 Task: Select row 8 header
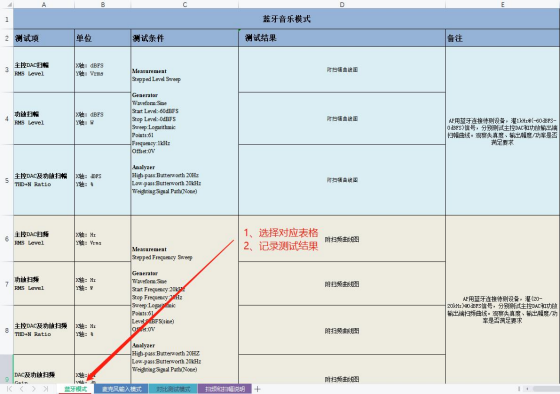(x=7, y=330)
